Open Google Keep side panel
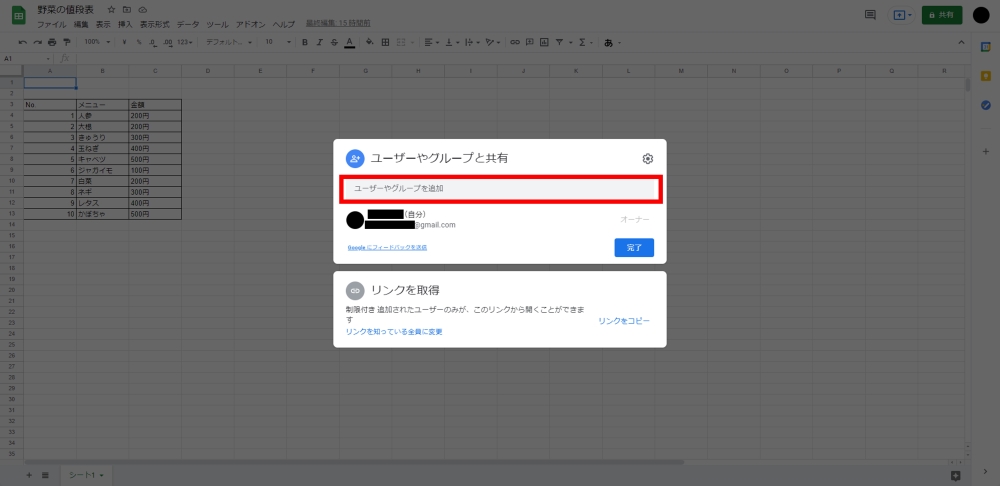This screenshot has width=1000, height=486. (x=985, y=76)
